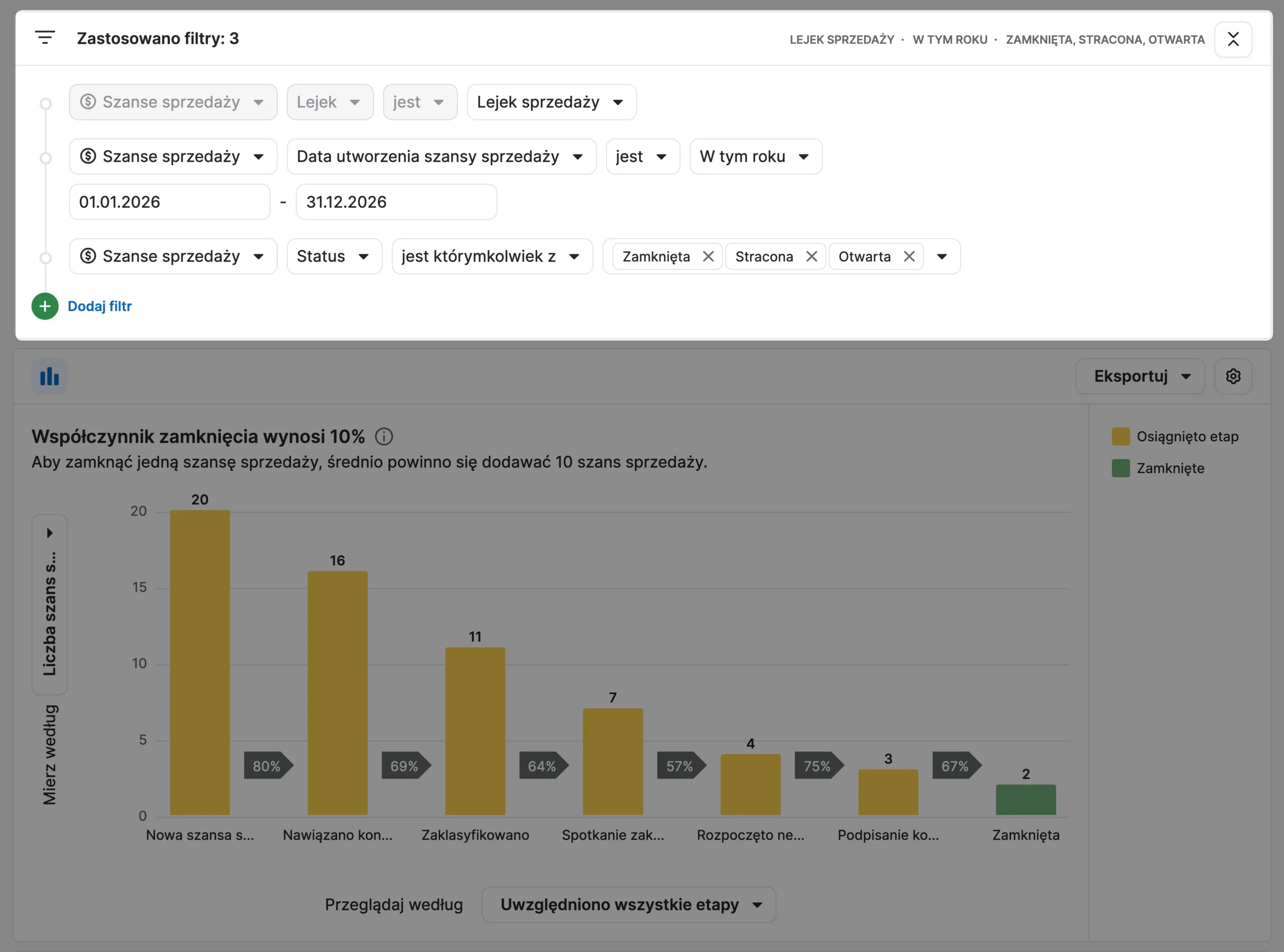Open chart settings gear icon
The width and height of the screenshot is (1284, 952).
pyautogui.click(x=1233, y=376)
